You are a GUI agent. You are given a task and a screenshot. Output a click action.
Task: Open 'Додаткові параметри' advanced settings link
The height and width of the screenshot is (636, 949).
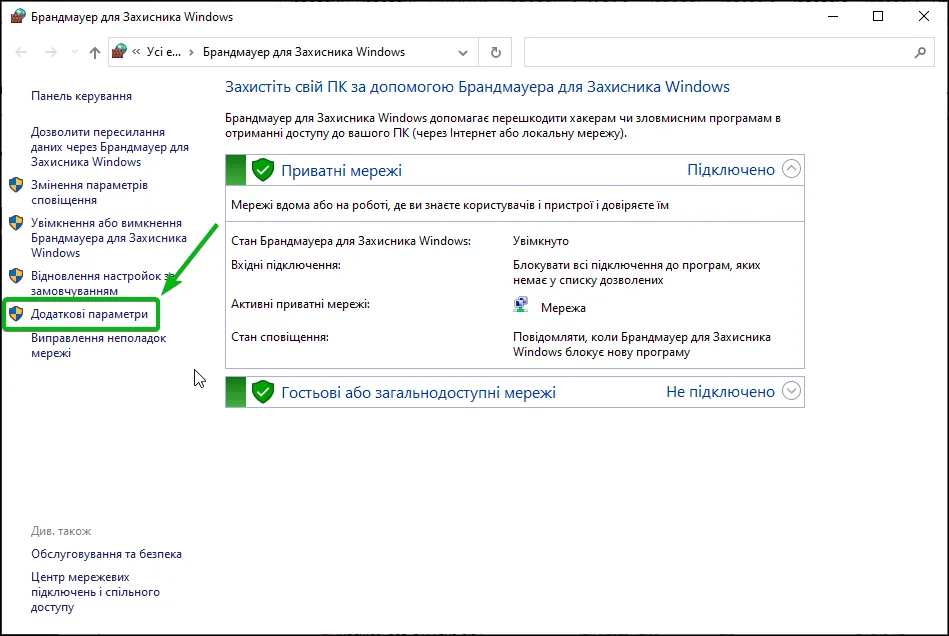[x=90, y=314]
